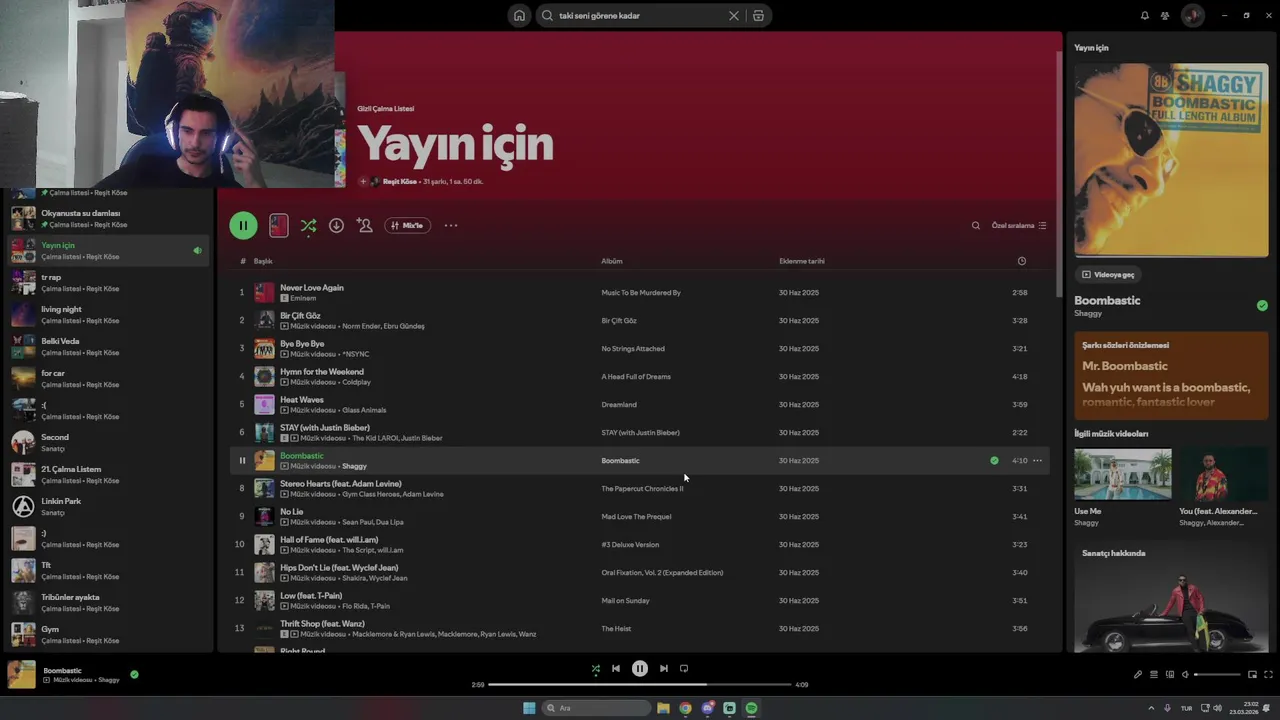This screenshot has width=1280, height=720.
Task: Toggle repeat mode in the player
Action: point(684,669)
